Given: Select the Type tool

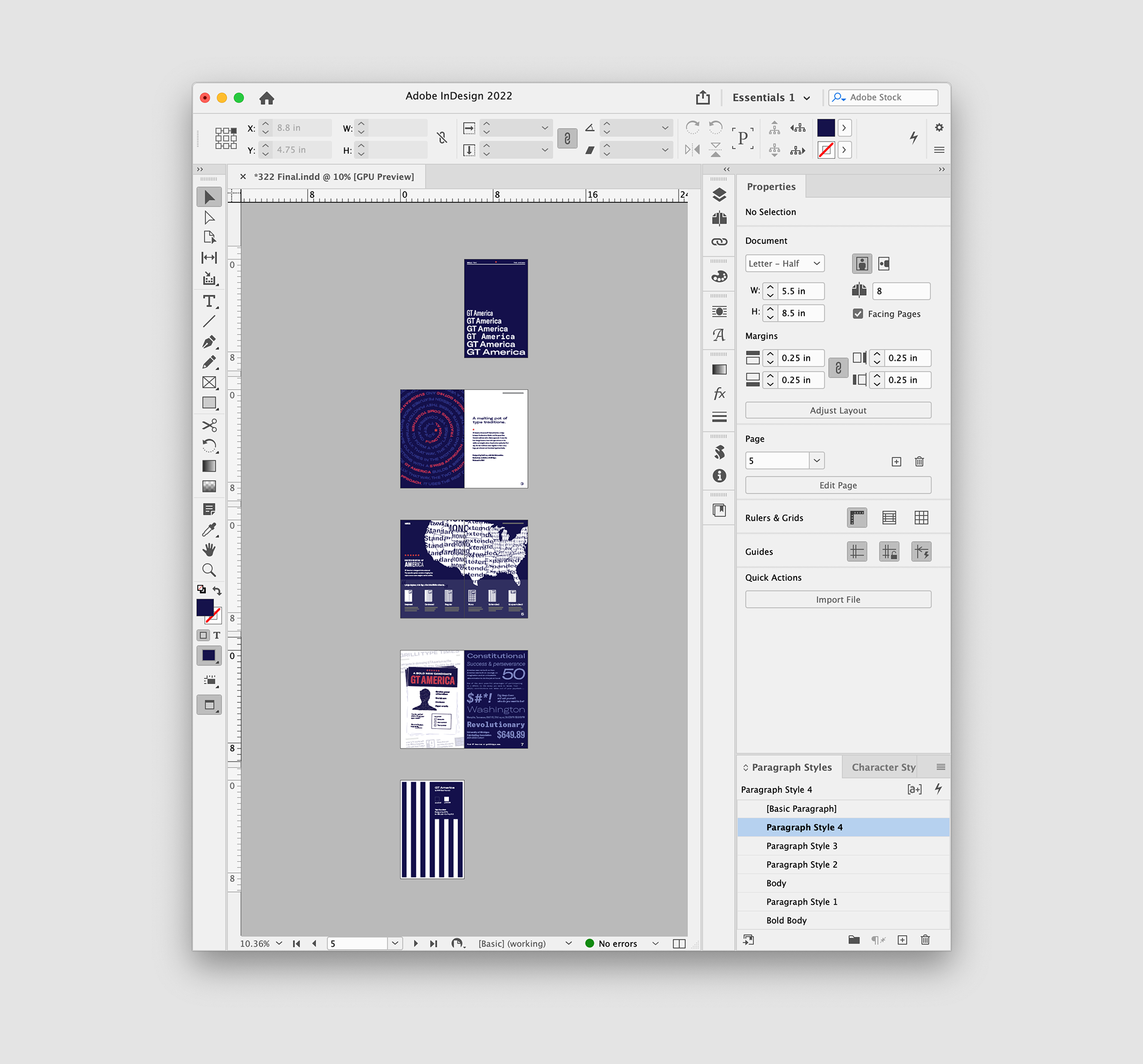Looking at the screenshot, I should point(209,301).
